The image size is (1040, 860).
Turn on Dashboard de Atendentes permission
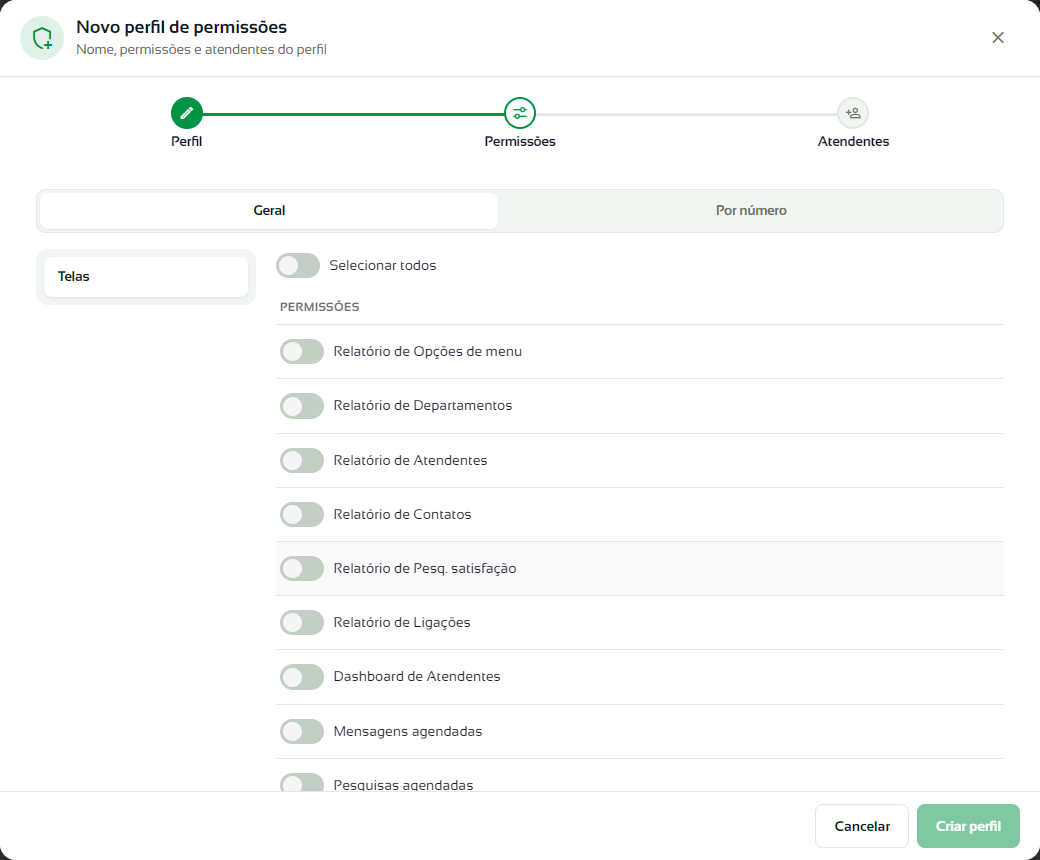302,677
